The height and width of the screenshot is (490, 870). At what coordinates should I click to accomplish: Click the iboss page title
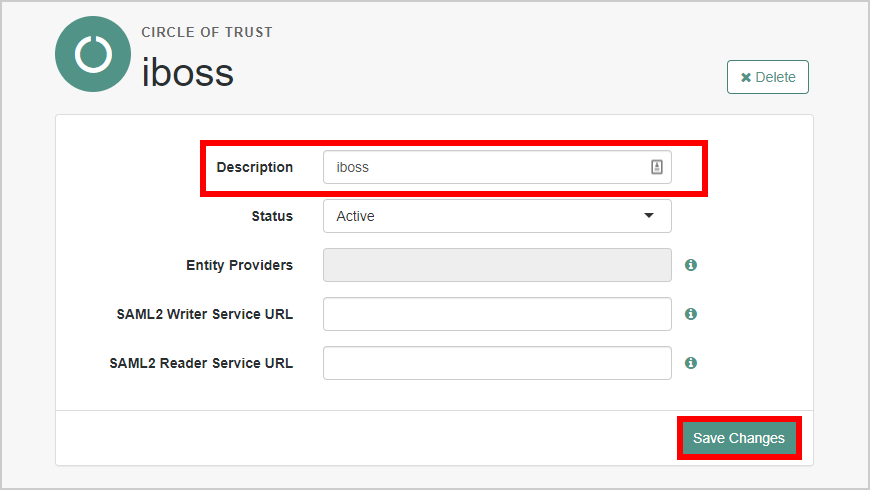coord(188,72)
